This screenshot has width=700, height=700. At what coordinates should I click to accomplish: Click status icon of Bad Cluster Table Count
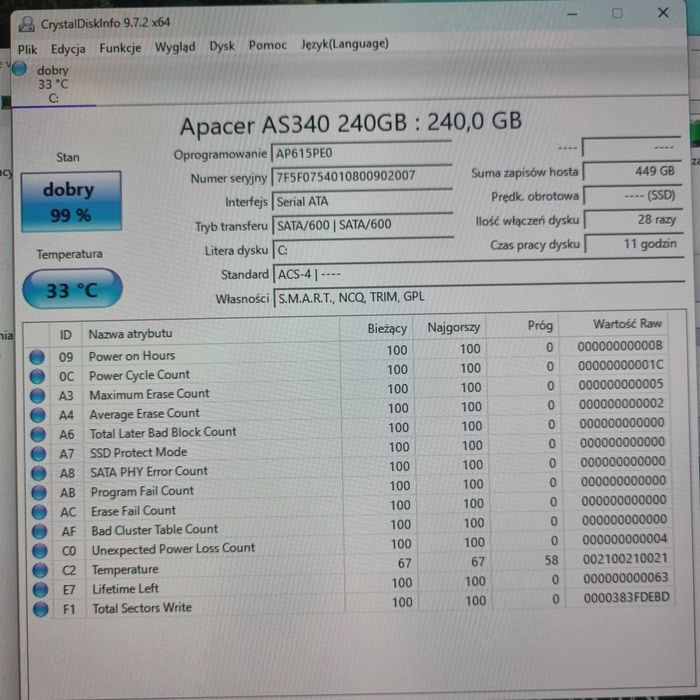(39, 532)
